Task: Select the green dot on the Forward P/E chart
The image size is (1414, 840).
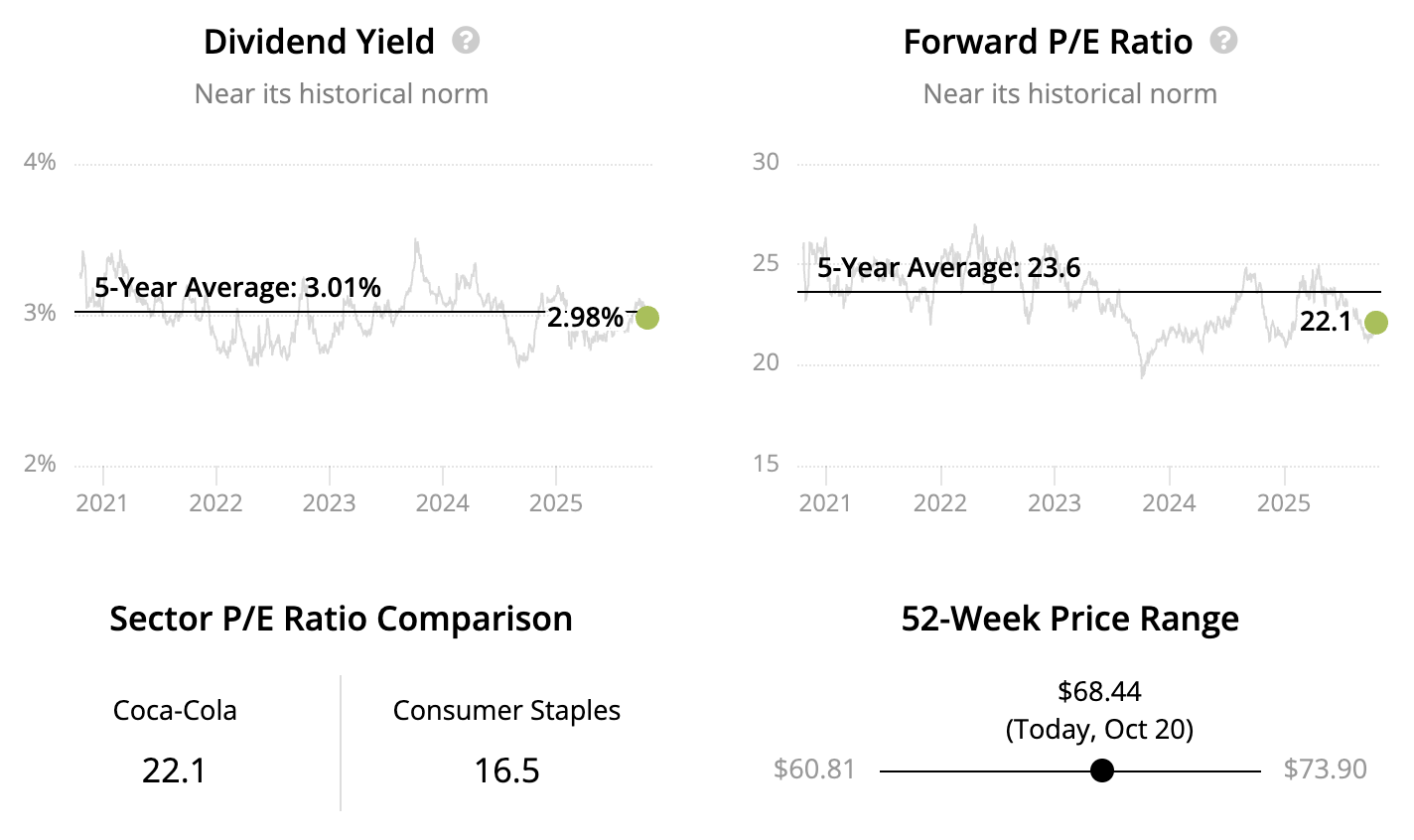Action: pyautogui.click(x=1375, y=322)
